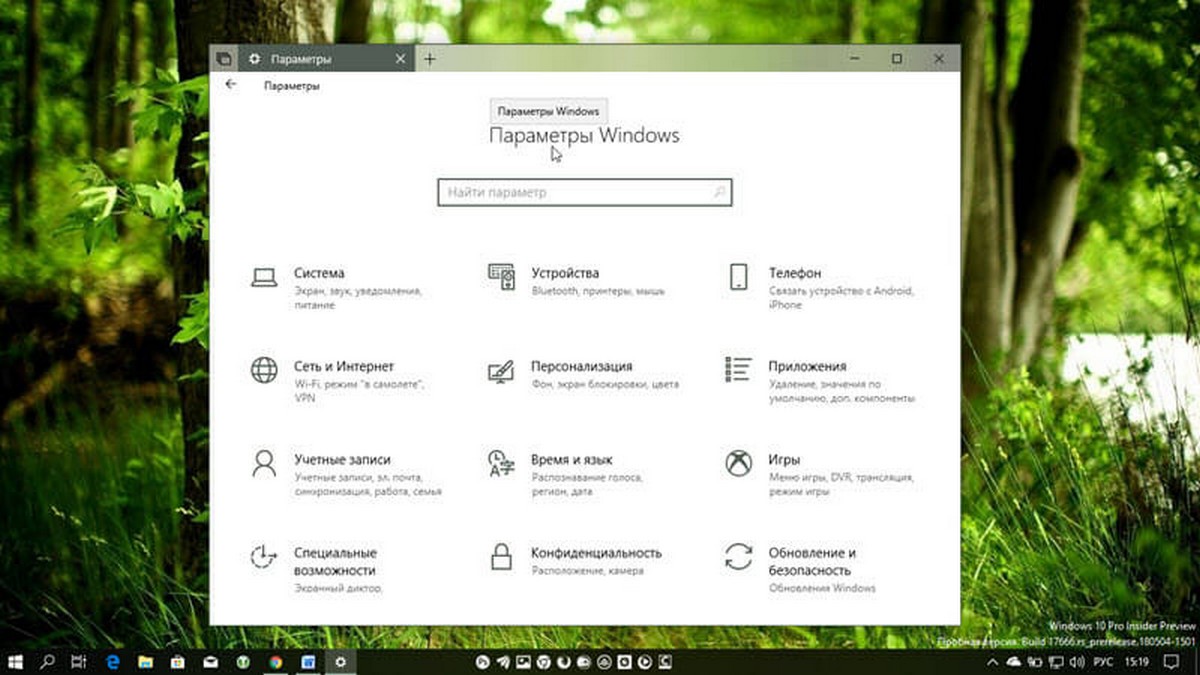Click "Bluetooth, принтеры, мышь" description
1200x675 pixels.
tap(598, 291)
